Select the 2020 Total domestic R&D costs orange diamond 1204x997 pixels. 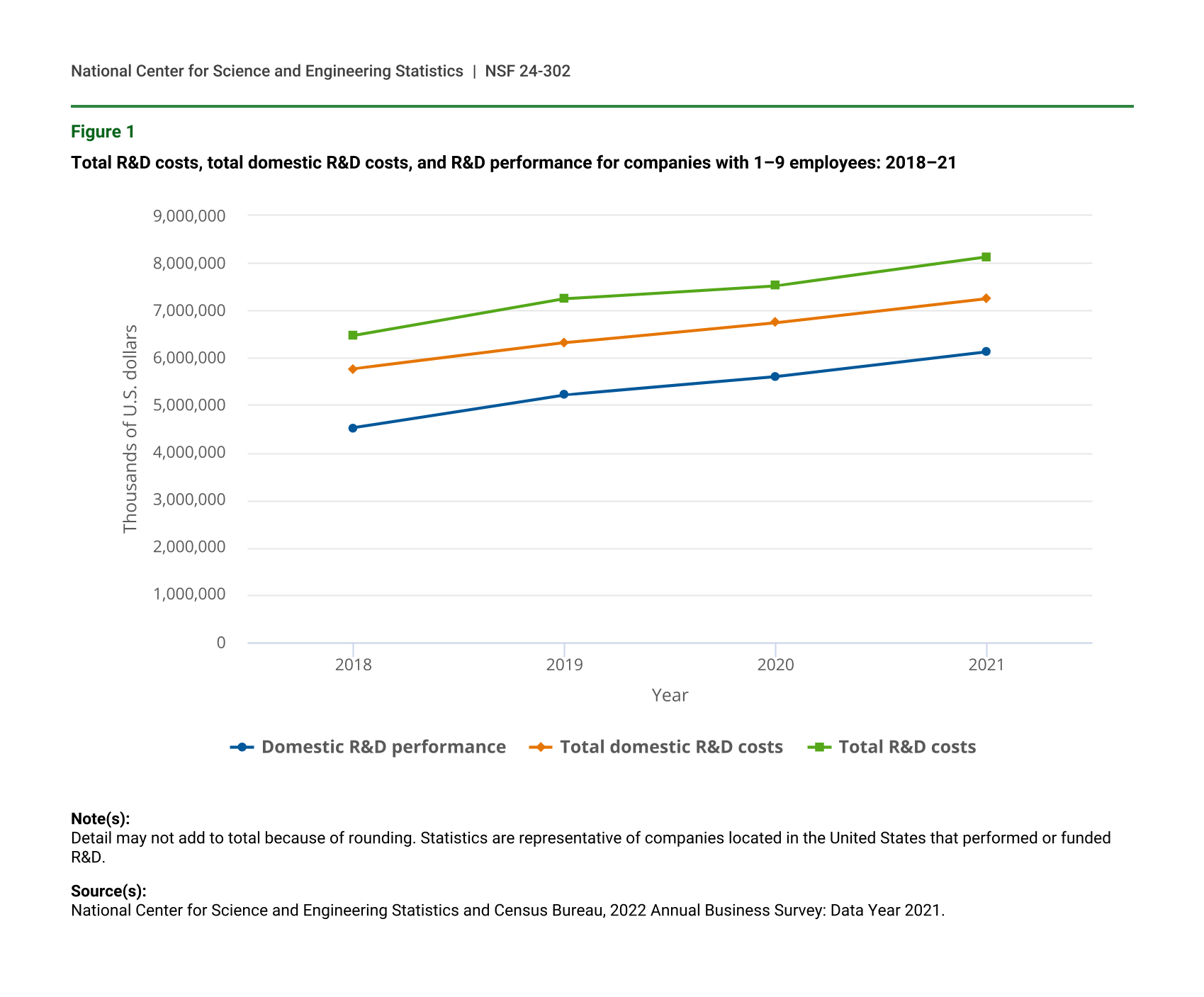point(775,322)
